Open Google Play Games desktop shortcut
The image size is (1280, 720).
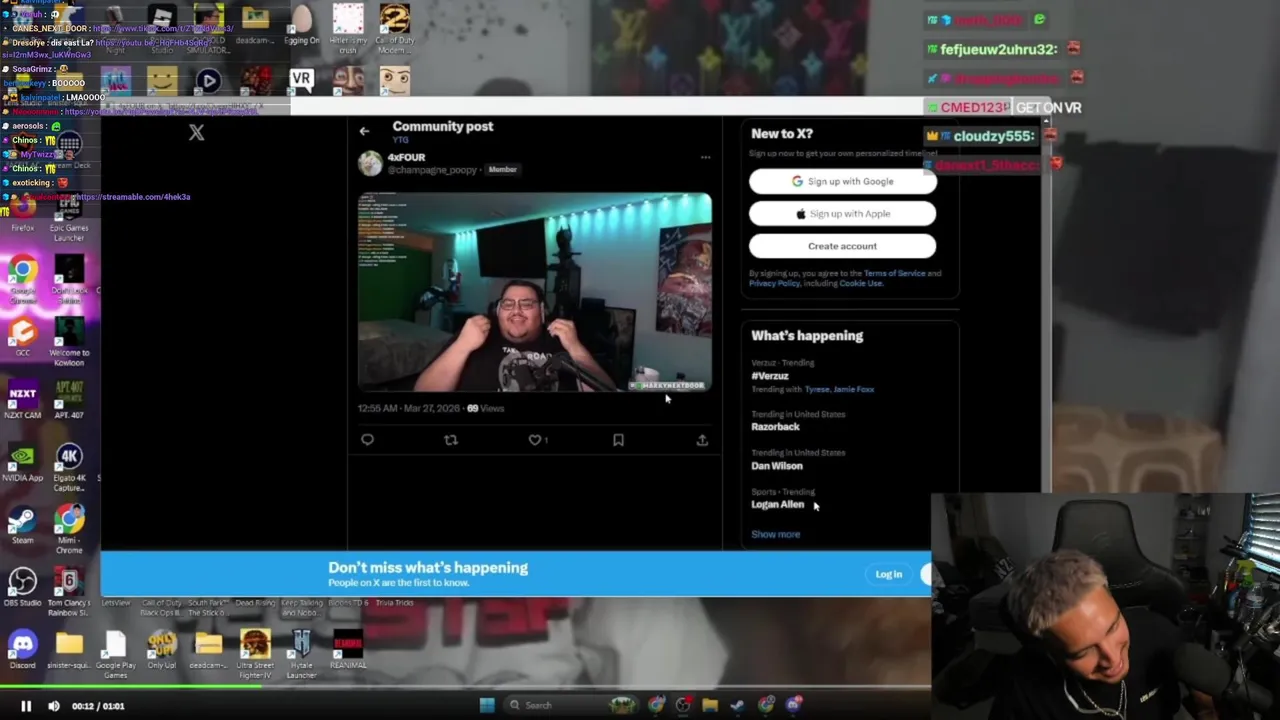[x=115, y=654]
